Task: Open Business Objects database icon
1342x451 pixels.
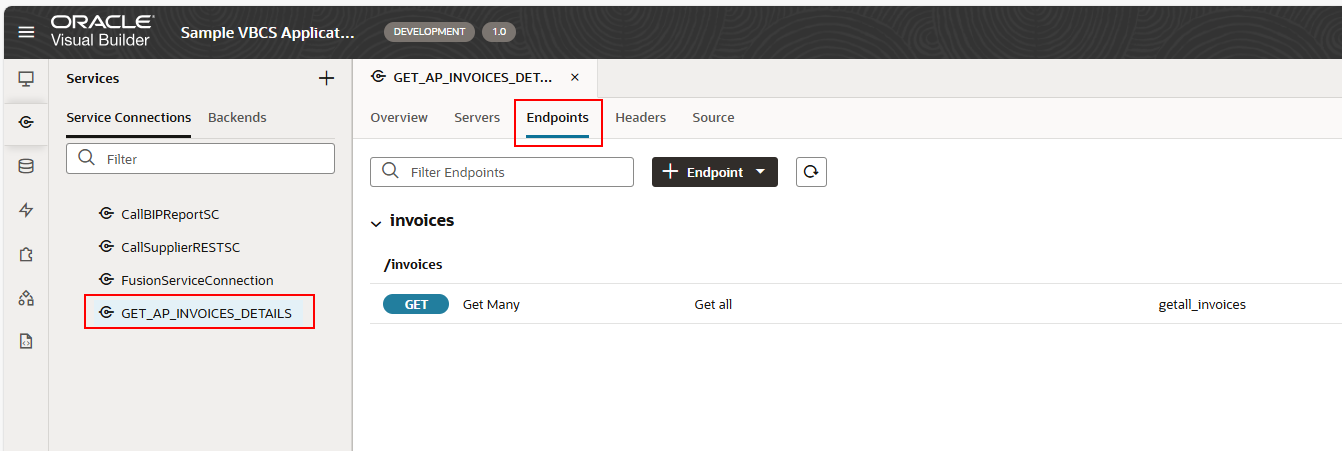Action: click(x=26, y=167)
